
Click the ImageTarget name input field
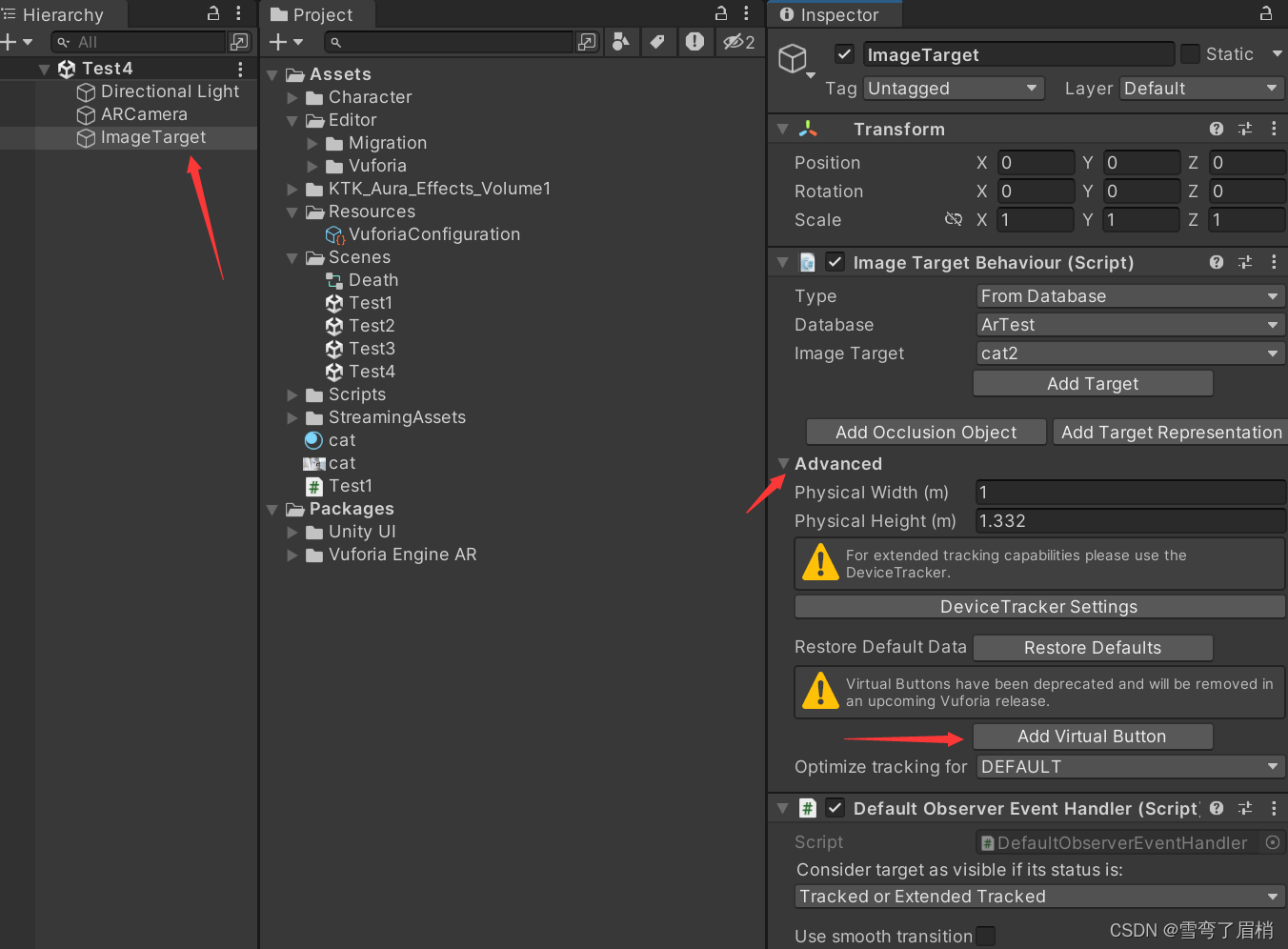1018,54
